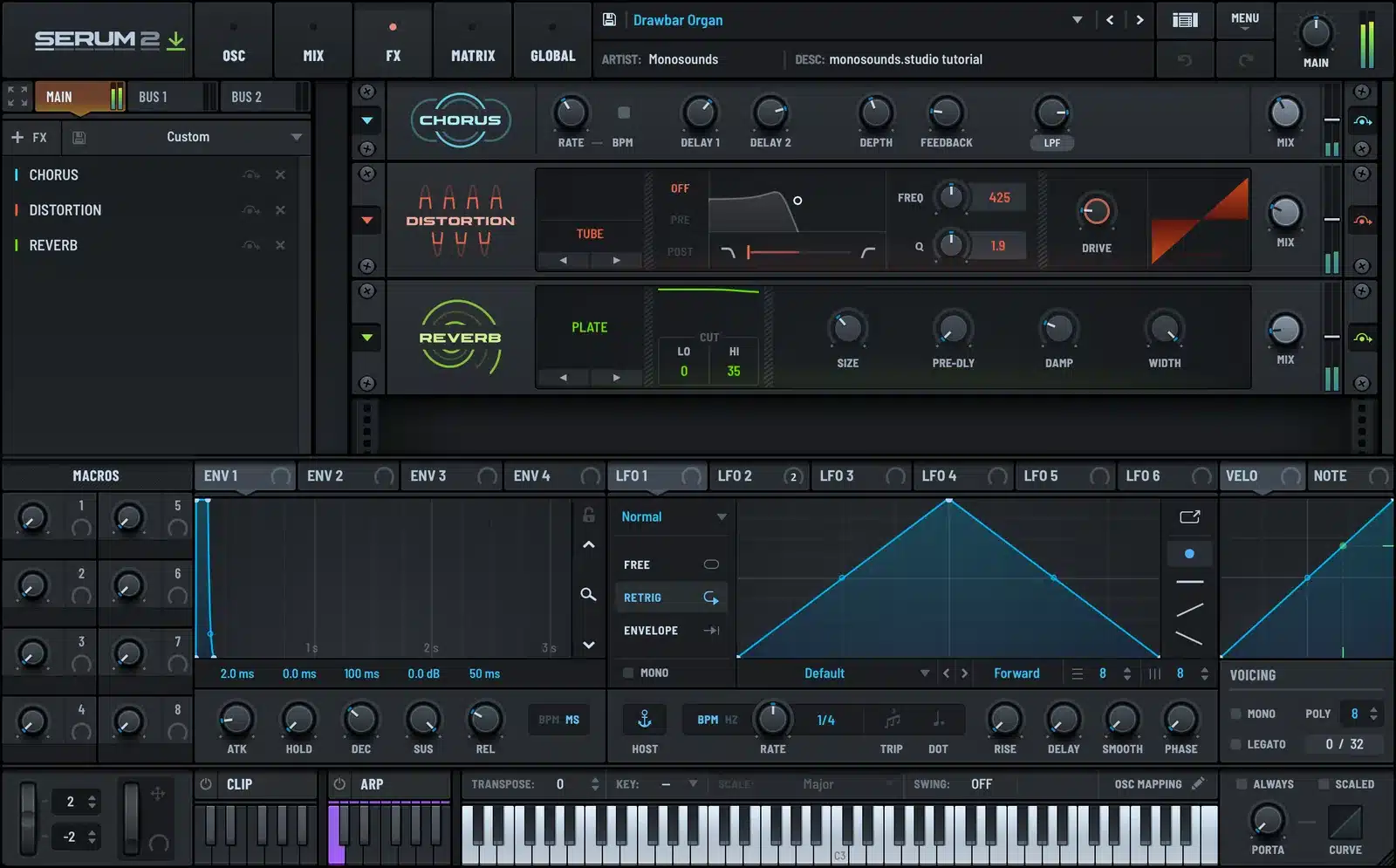
Task: Click the Distortion filter cutoff slider
Action: click(799, 252)
